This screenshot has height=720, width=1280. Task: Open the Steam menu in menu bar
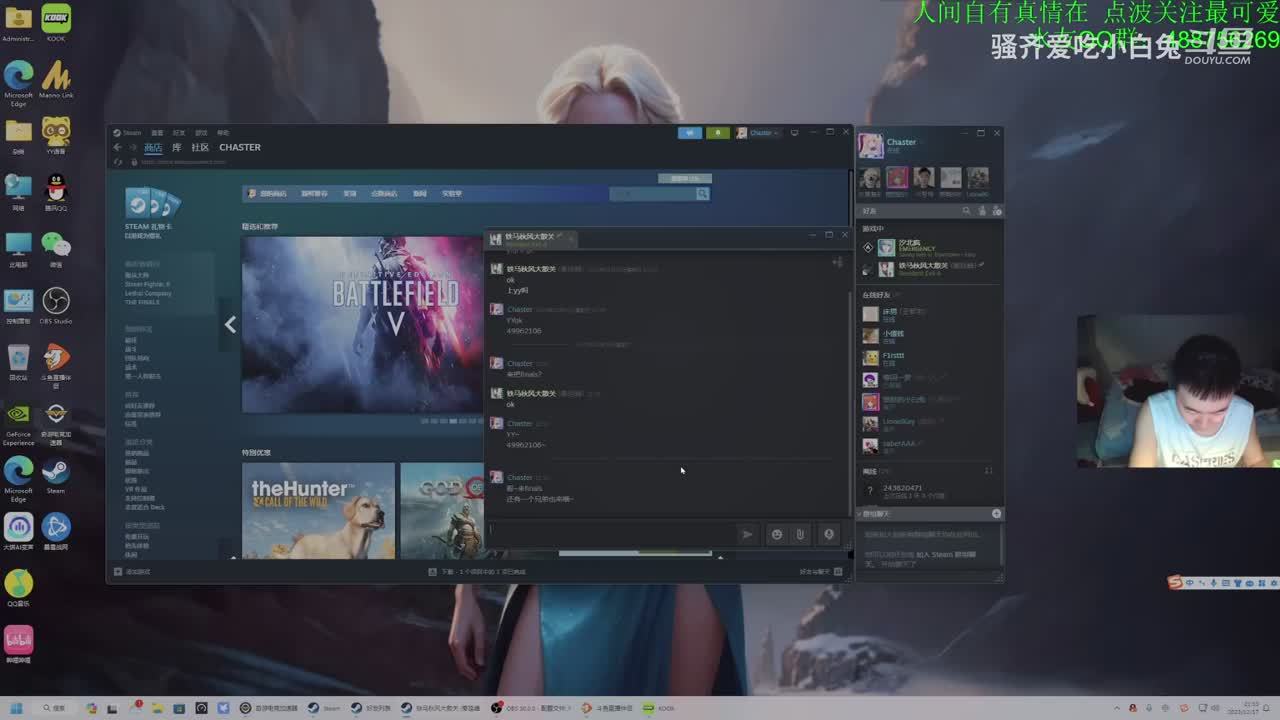tap(129, 132)
